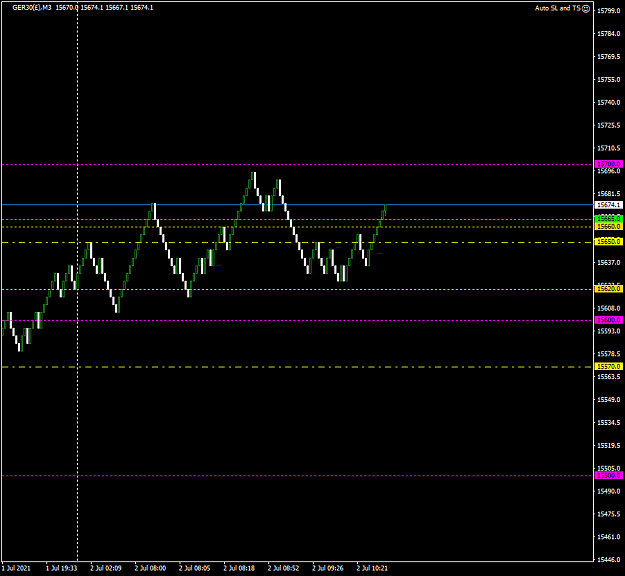Select the yellow 15570.0 price label
The width and height of the screenshot is (625, 576).
[609, 366]
